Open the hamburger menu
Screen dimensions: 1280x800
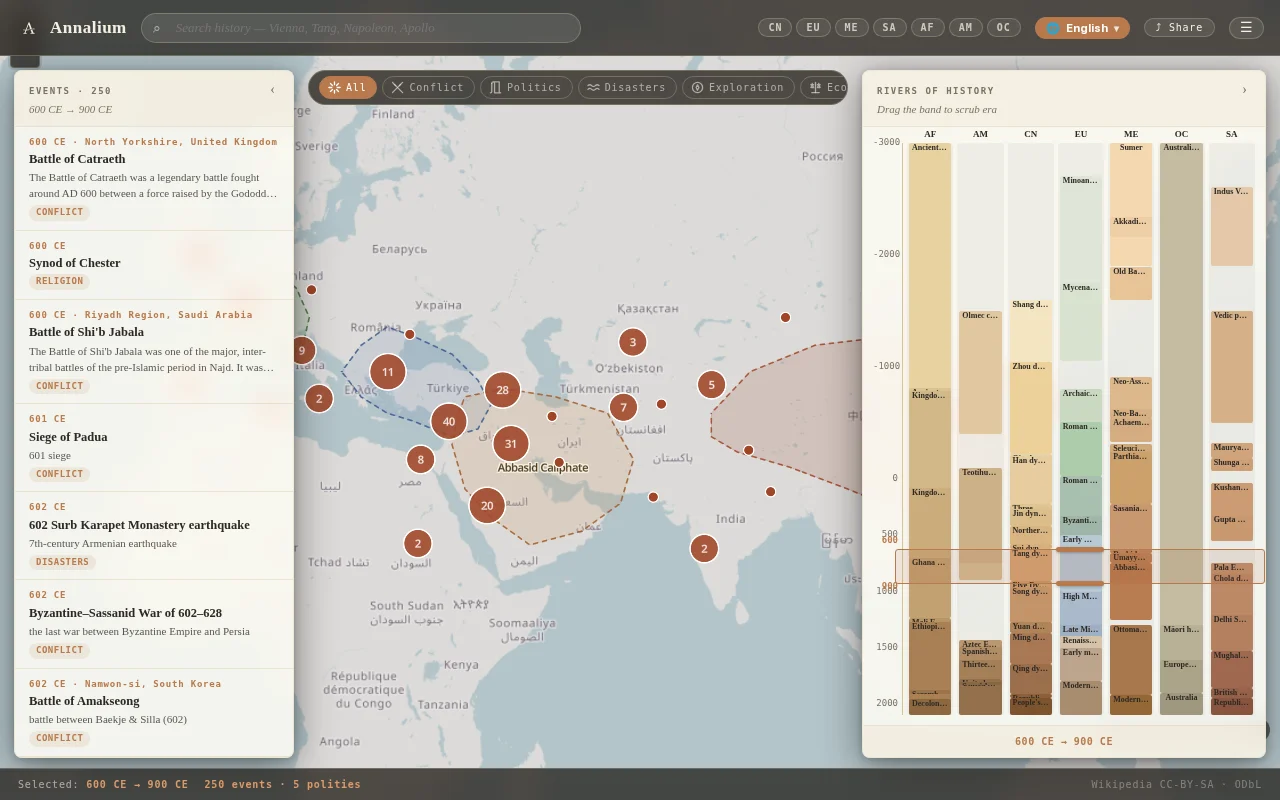tap(1246, 28)
